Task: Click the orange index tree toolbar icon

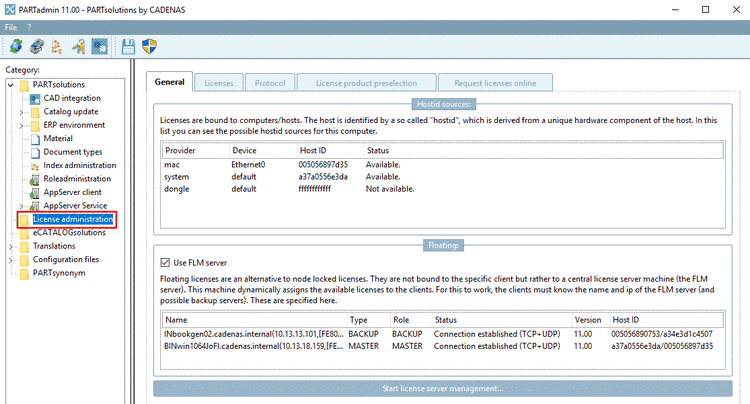Action: (x=57, y=47)
